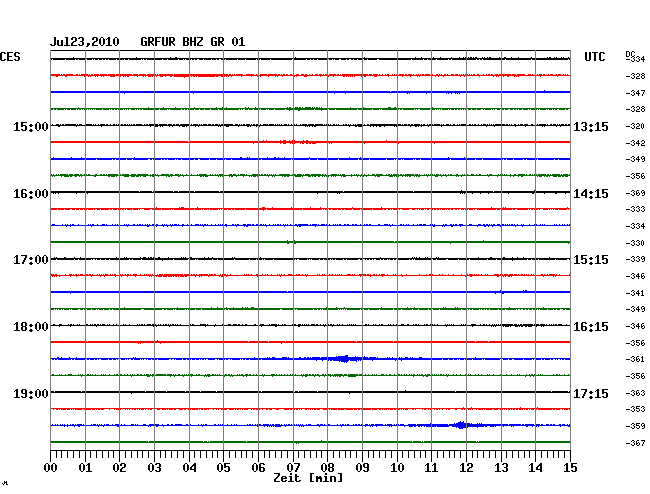Select minute tick label 13

pyautogui.click(x=501, y=468)
